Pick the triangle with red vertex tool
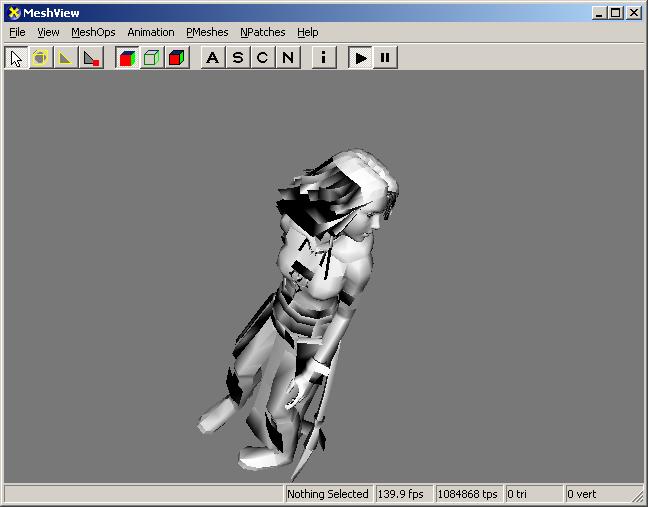Viewport: 648px width, 507px height. pyautogui.click(x=91, y=57)
